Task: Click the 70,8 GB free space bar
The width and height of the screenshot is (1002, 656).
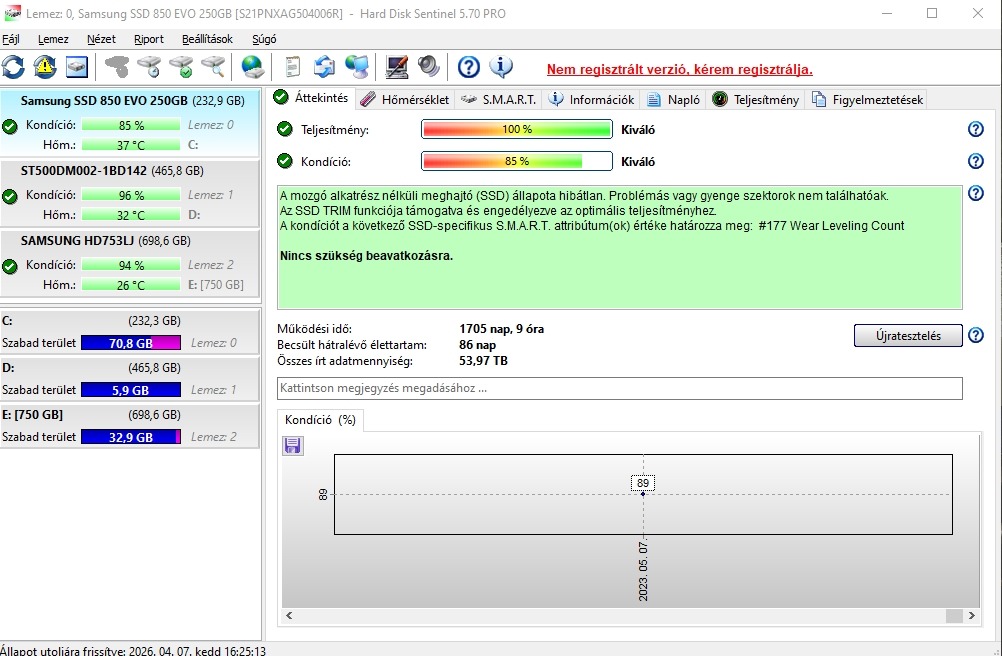Action: pyautogui.click(x=131, y=343)
